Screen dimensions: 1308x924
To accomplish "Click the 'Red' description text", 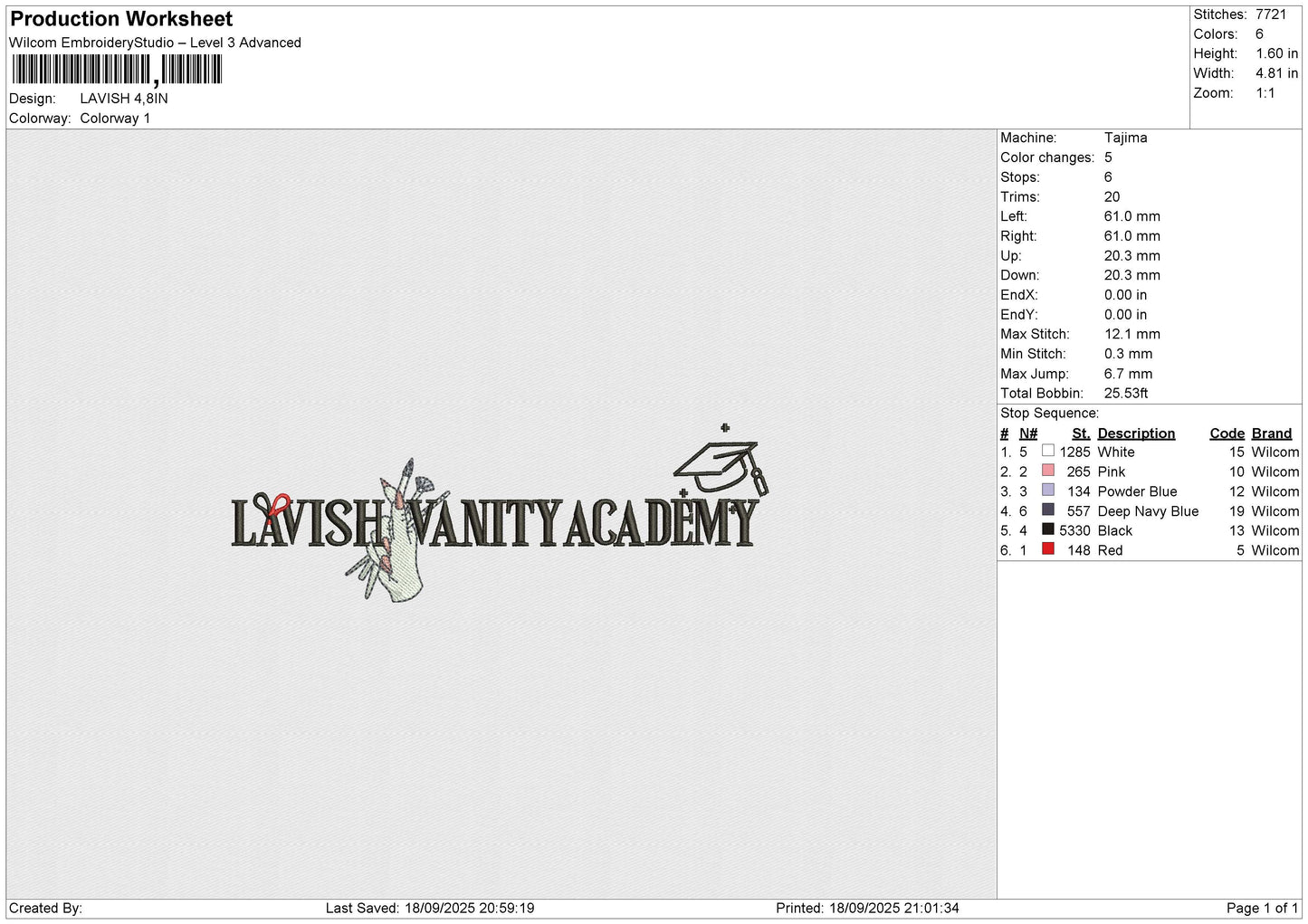I will 1110,551.
